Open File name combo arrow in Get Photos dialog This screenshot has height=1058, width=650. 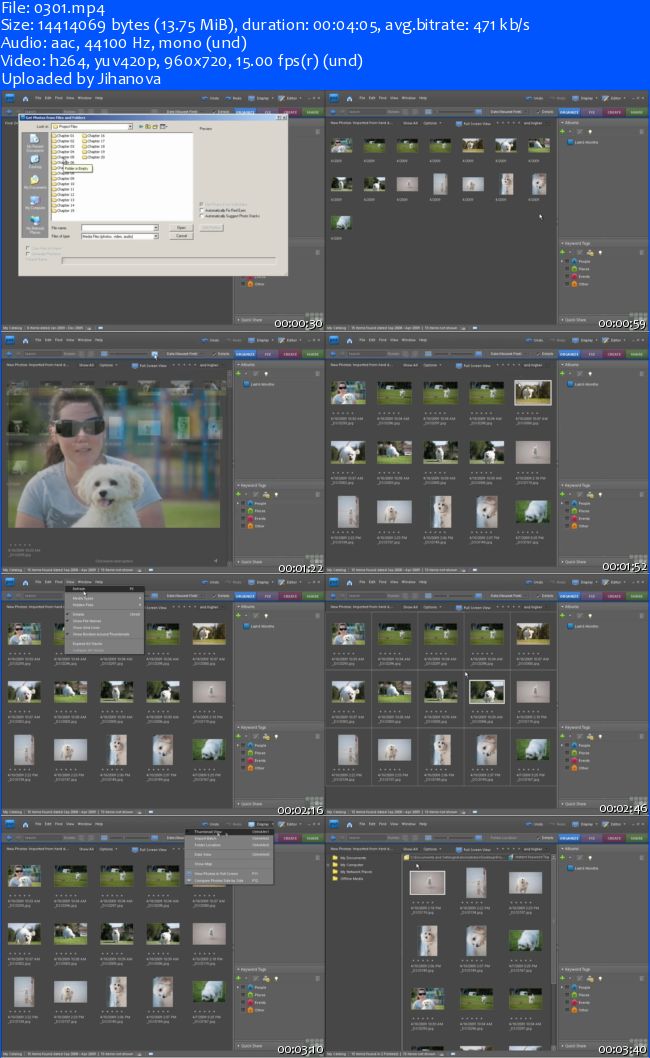pyautogui.click(x=156, y=227)
